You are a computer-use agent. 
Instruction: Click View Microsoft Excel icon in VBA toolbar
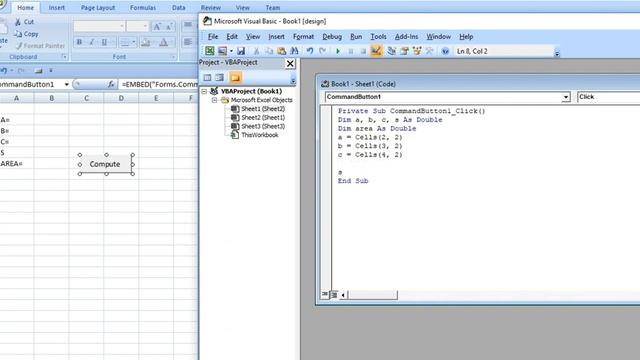(x=209, y=51)
